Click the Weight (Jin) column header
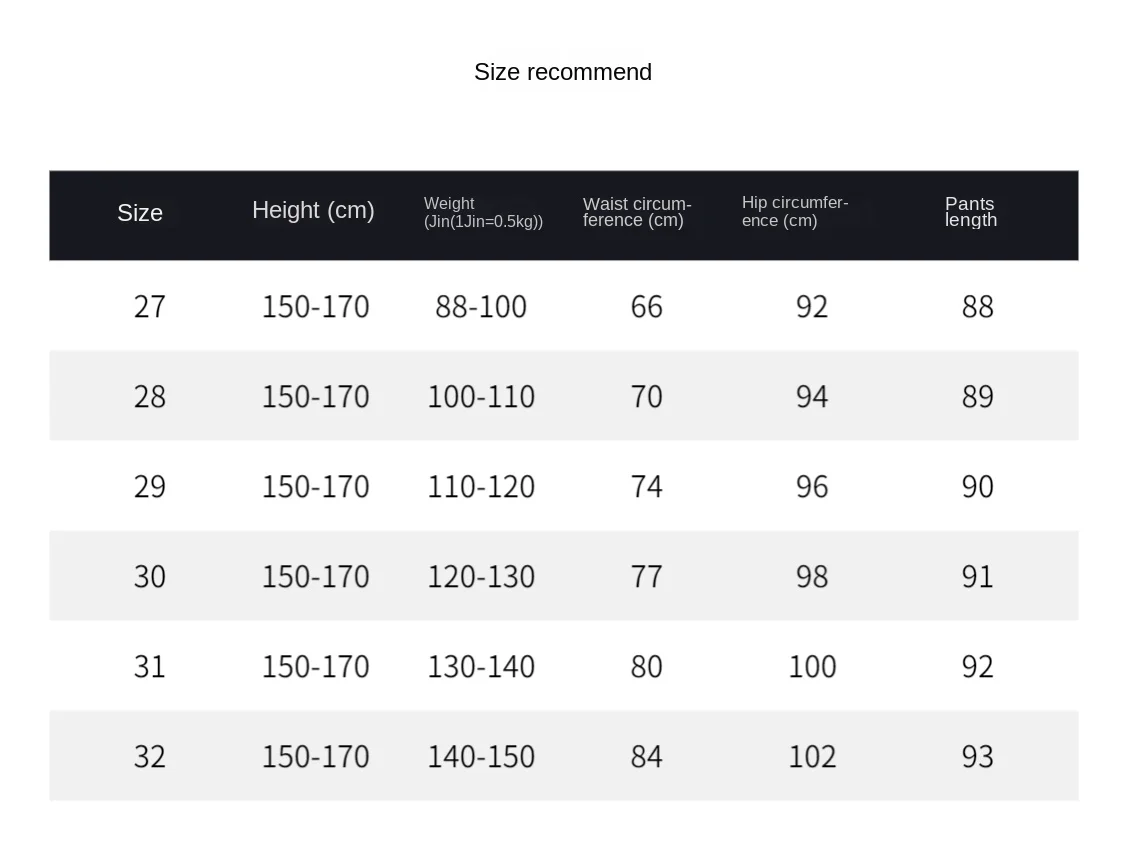Screen dimensions: 1125x847 point(484,212)
